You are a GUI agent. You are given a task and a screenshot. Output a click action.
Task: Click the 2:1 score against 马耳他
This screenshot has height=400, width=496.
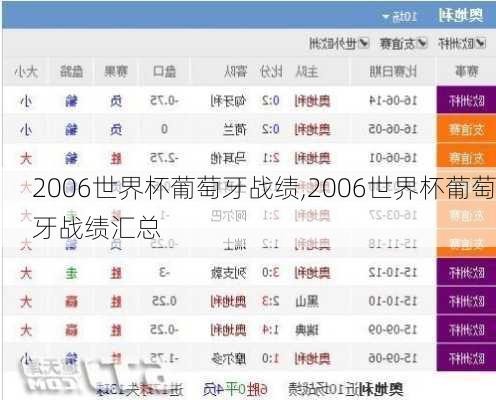click(x=271, y=157)
